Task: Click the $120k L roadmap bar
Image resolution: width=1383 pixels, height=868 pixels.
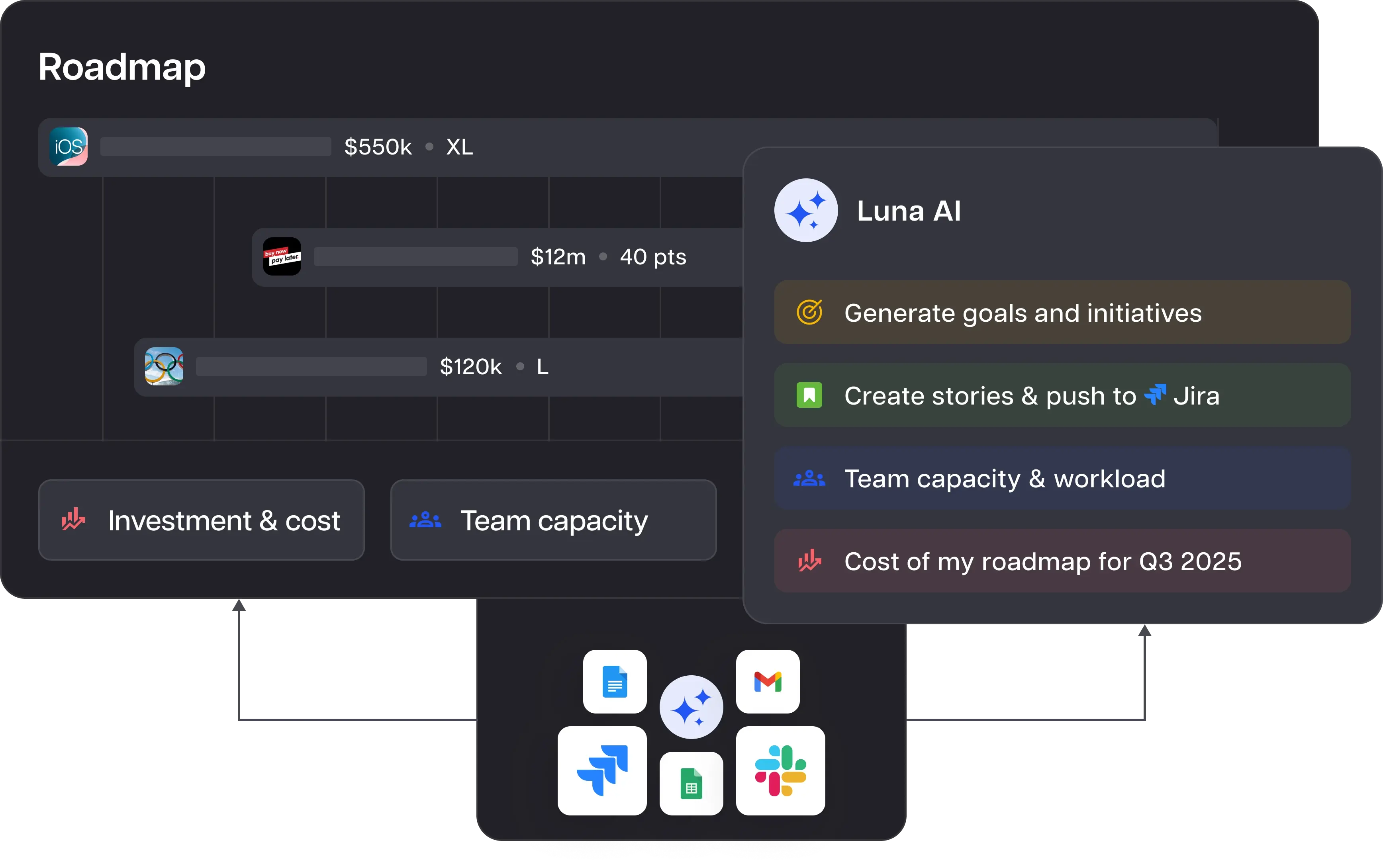Action: (574, 366)
